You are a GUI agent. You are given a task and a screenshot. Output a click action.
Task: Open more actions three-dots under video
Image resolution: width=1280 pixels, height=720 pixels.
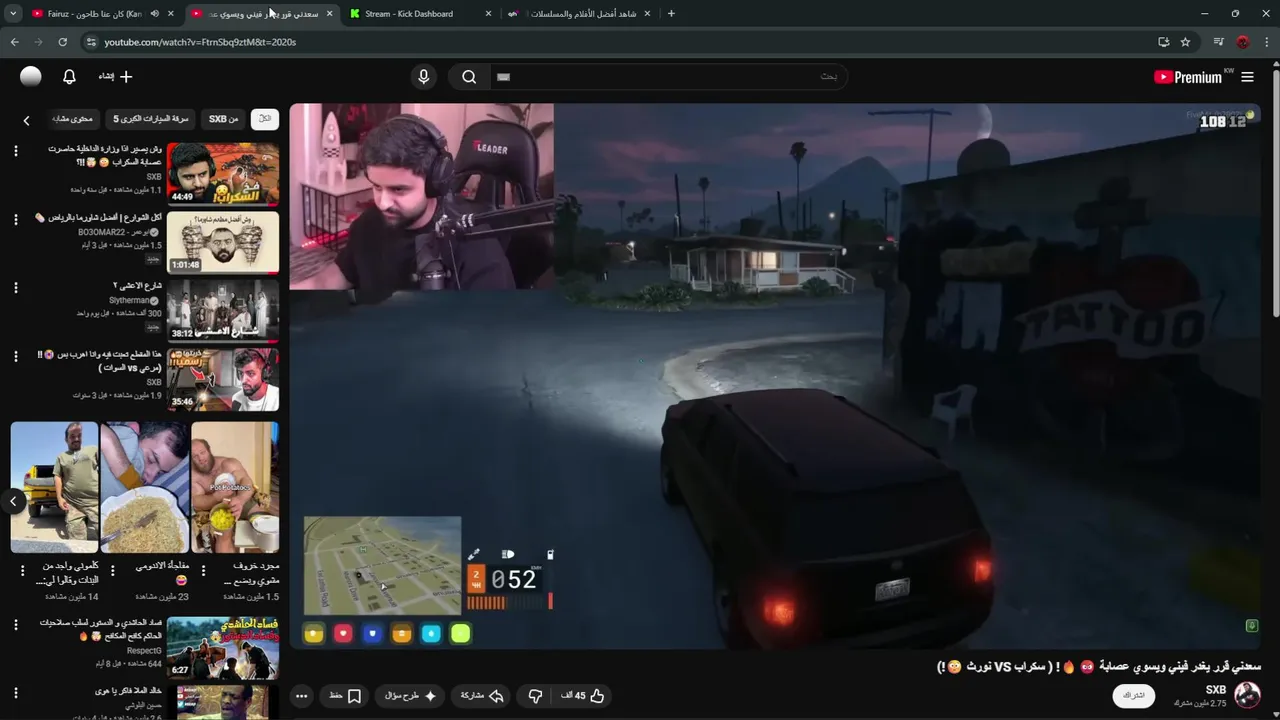(x=302, y=696)
